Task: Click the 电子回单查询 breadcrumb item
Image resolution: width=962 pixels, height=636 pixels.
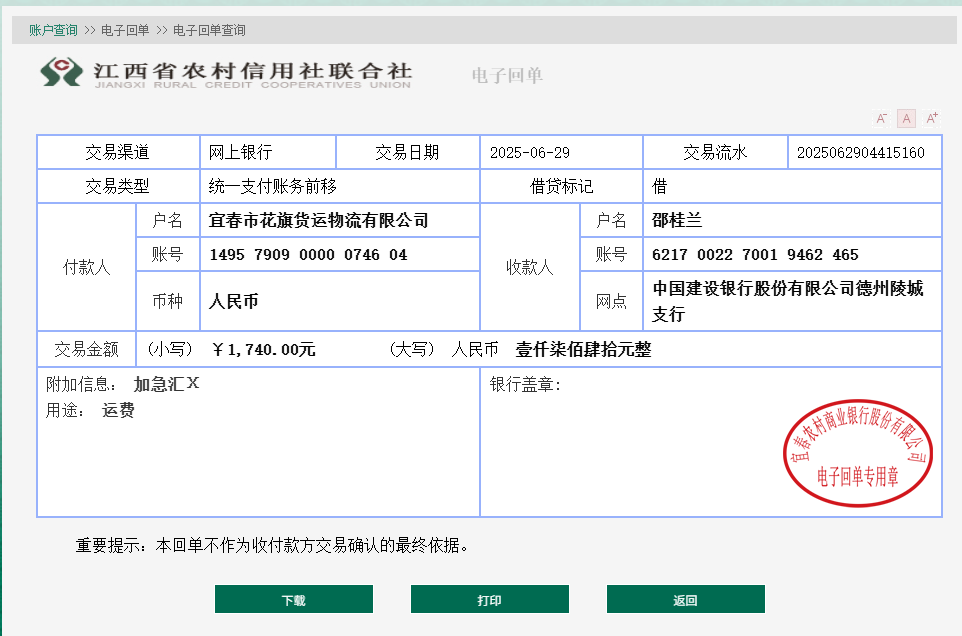Action: pyautogui.click(x=209, y=30)
